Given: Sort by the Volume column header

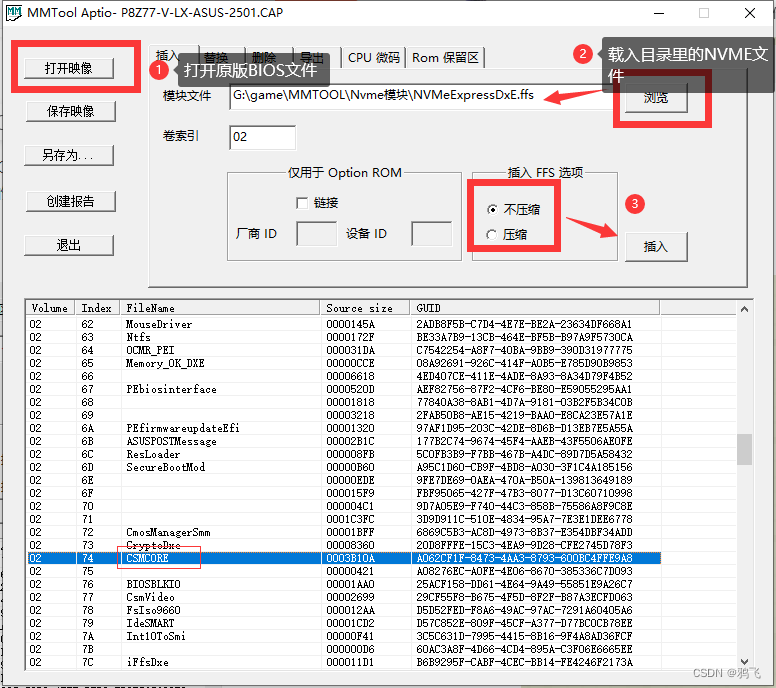Looking at the screenshot, I should (x=50, y=308).
